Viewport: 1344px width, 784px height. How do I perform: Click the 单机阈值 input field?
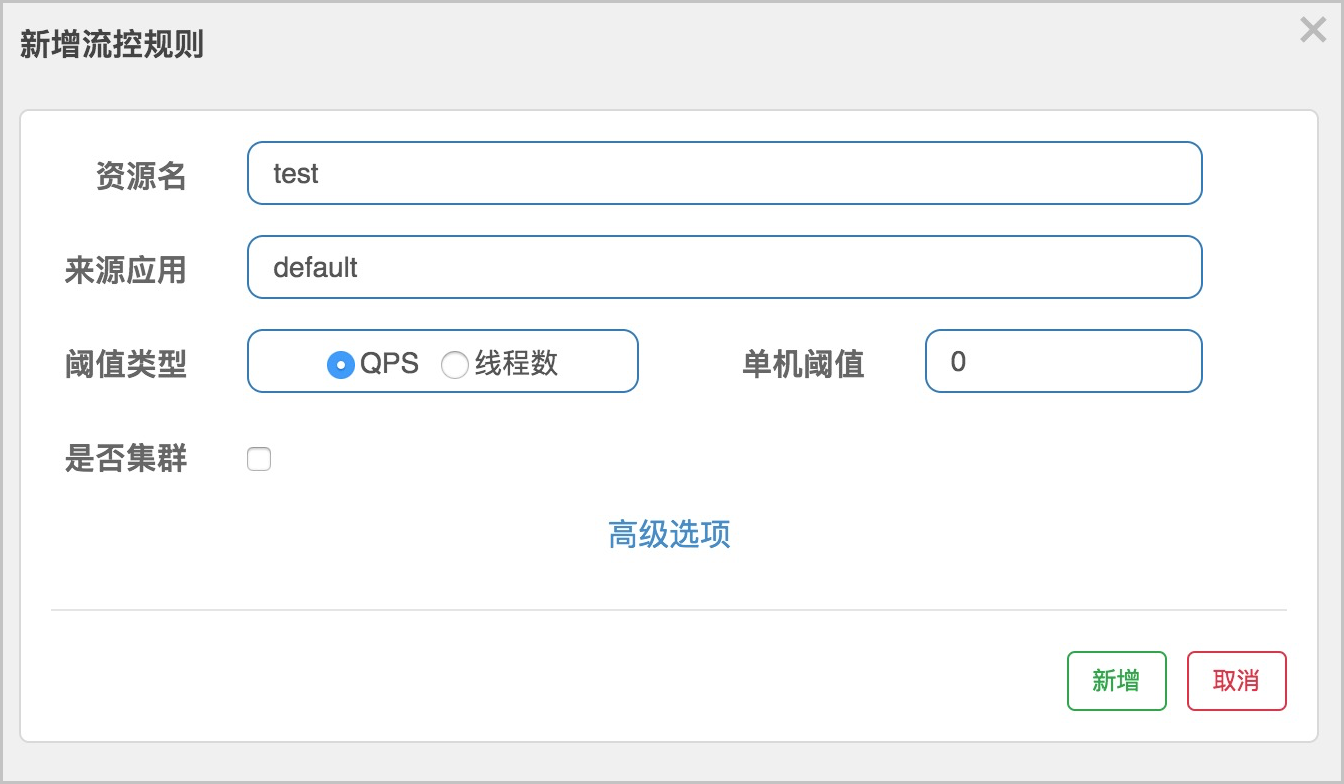pyautogui.click(x=1063, y=361)
